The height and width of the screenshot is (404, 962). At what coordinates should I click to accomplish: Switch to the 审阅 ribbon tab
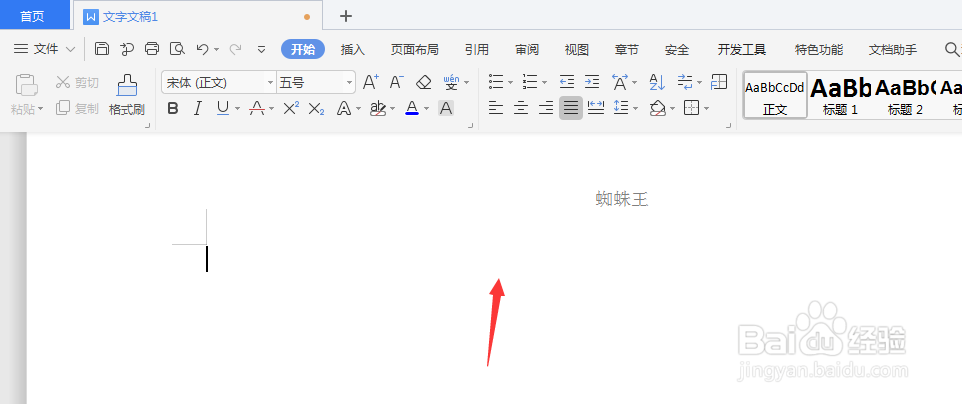pos(527,50)
